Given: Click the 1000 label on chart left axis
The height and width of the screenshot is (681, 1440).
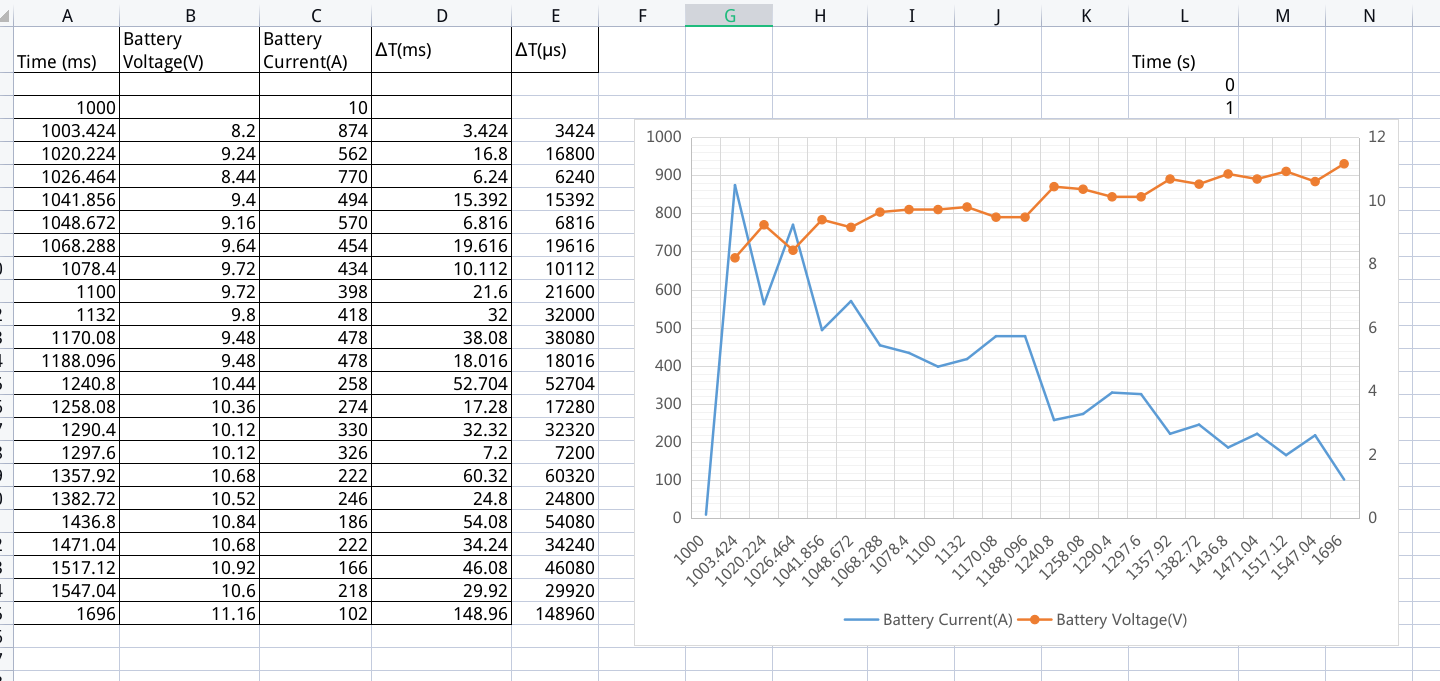Looking at the screenshot, I should point(663,137).
